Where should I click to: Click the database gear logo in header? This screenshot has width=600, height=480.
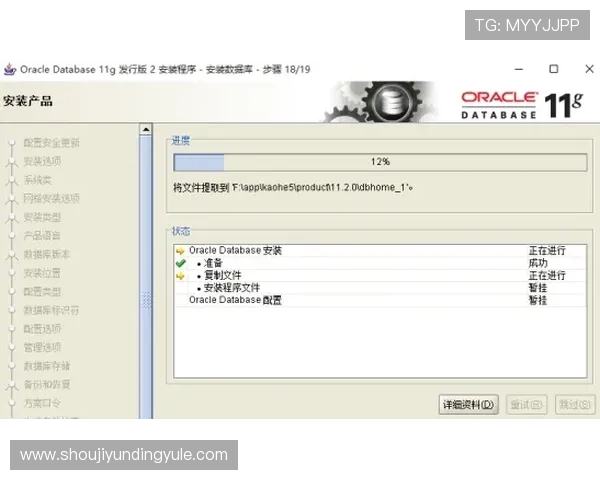[x=388, y=102]
